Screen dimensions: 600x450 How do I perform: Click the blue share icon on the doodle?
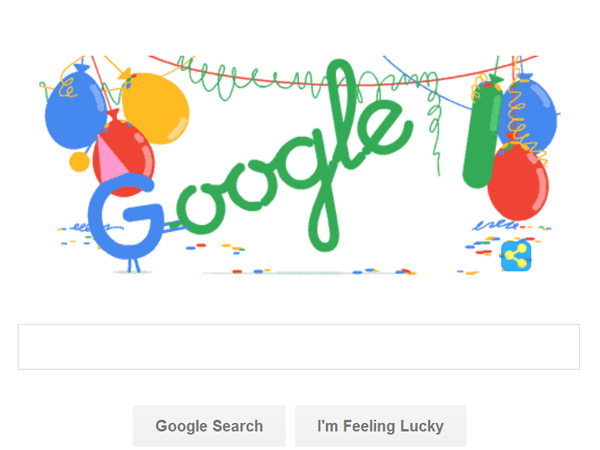tap(516, 256)
